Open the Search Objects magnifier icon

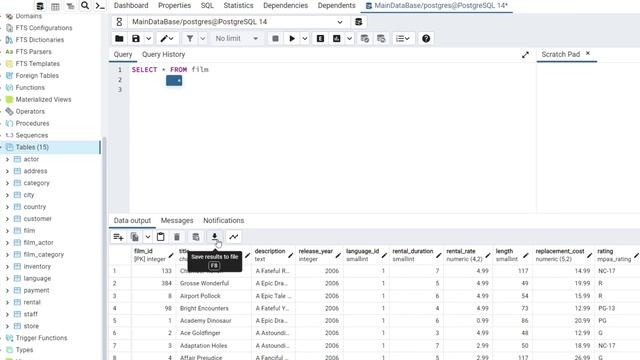tap(85, 6)
